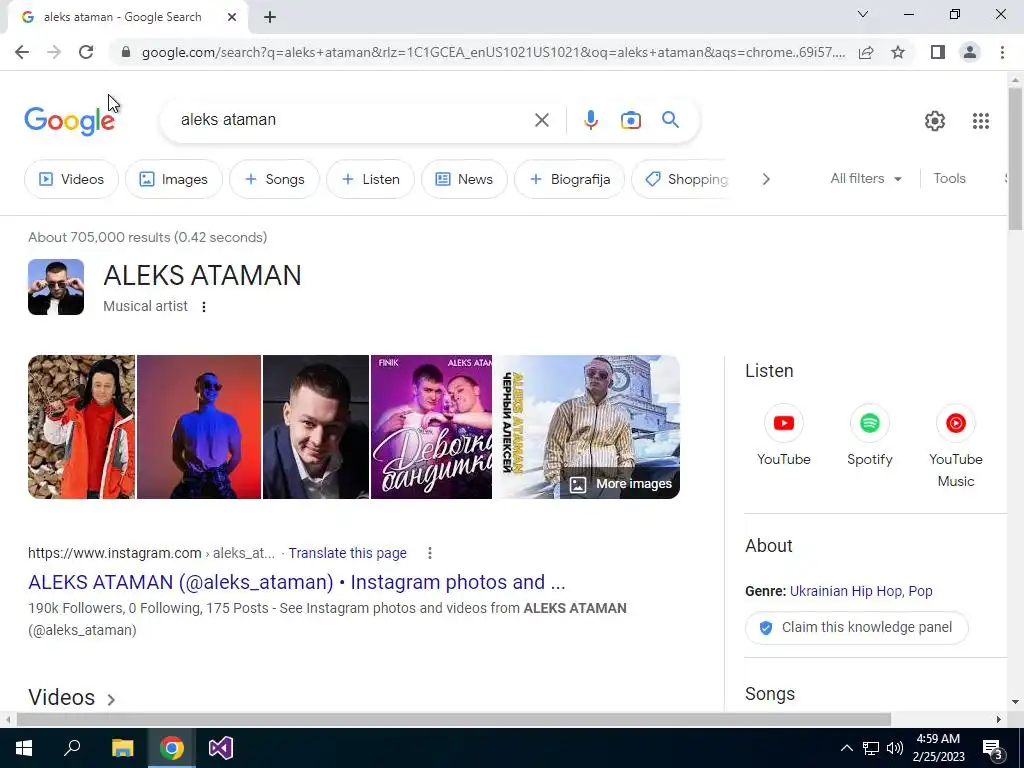Add Biografija to the search
This screenshot has width=1024, height=768.
tap(569, 179)
